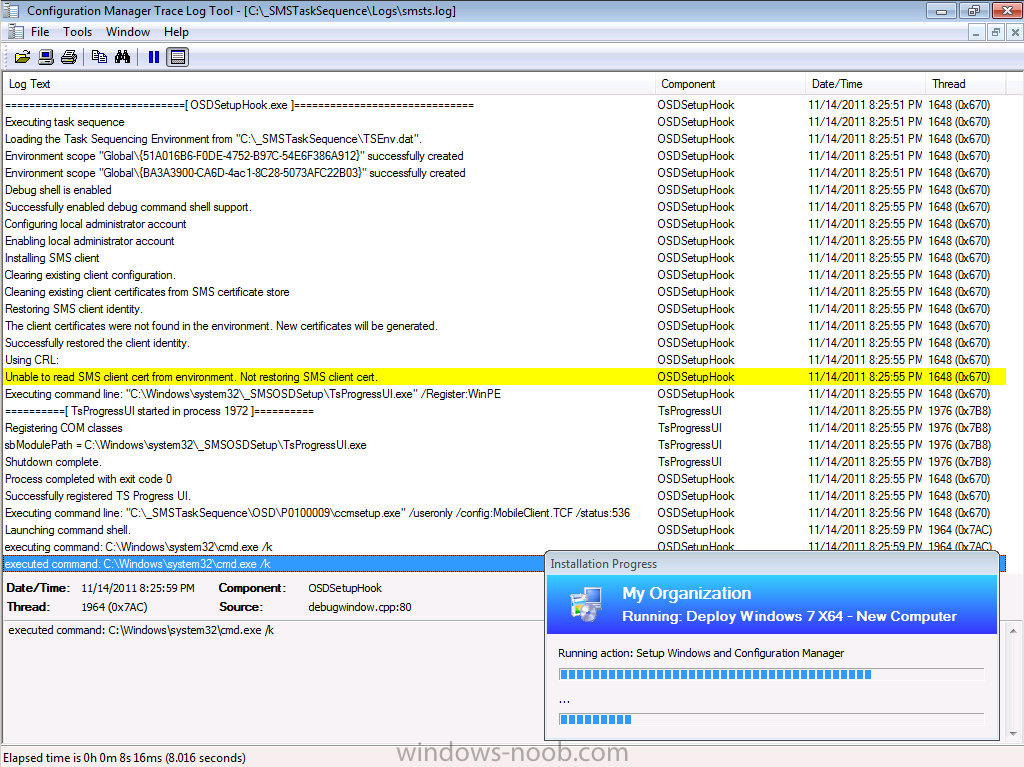
Task: Select the "Registering COM classes" row
Action: tap(505, 428)
